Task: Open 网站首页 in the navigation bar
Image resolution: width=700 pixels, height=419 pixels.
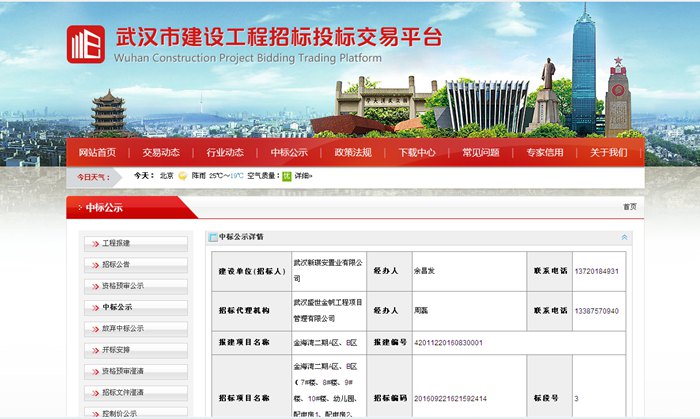Action: click(97, 152)
